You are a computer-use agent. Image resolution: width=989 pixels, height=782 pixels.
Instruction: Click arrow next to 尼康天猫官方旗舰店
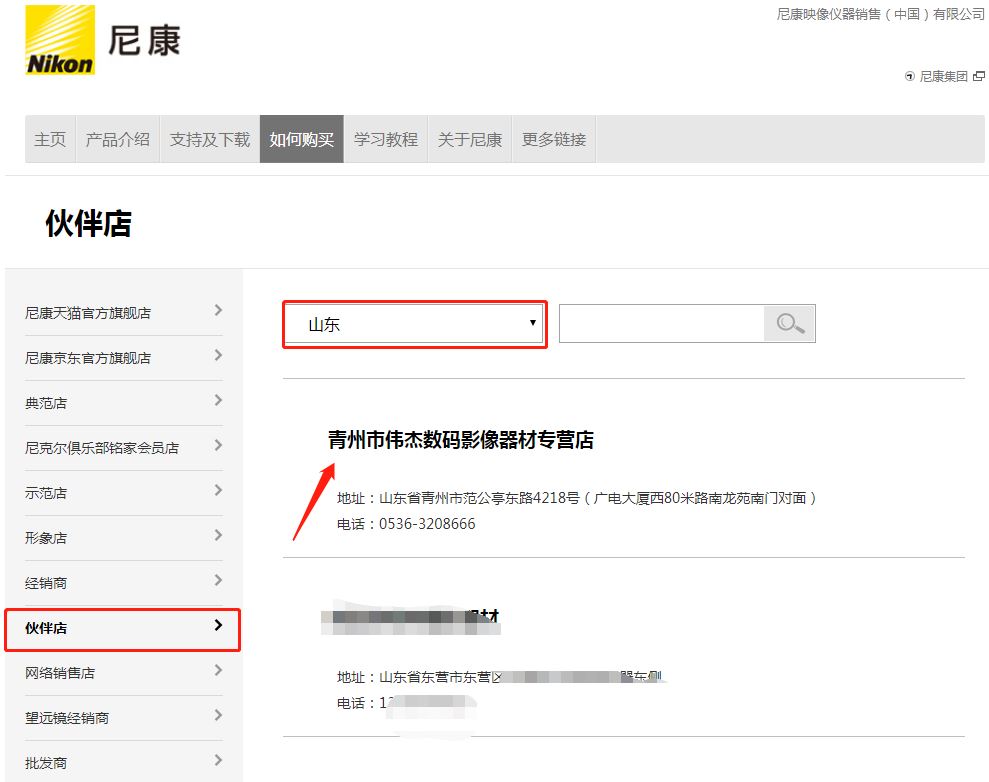tap(218, 311)
